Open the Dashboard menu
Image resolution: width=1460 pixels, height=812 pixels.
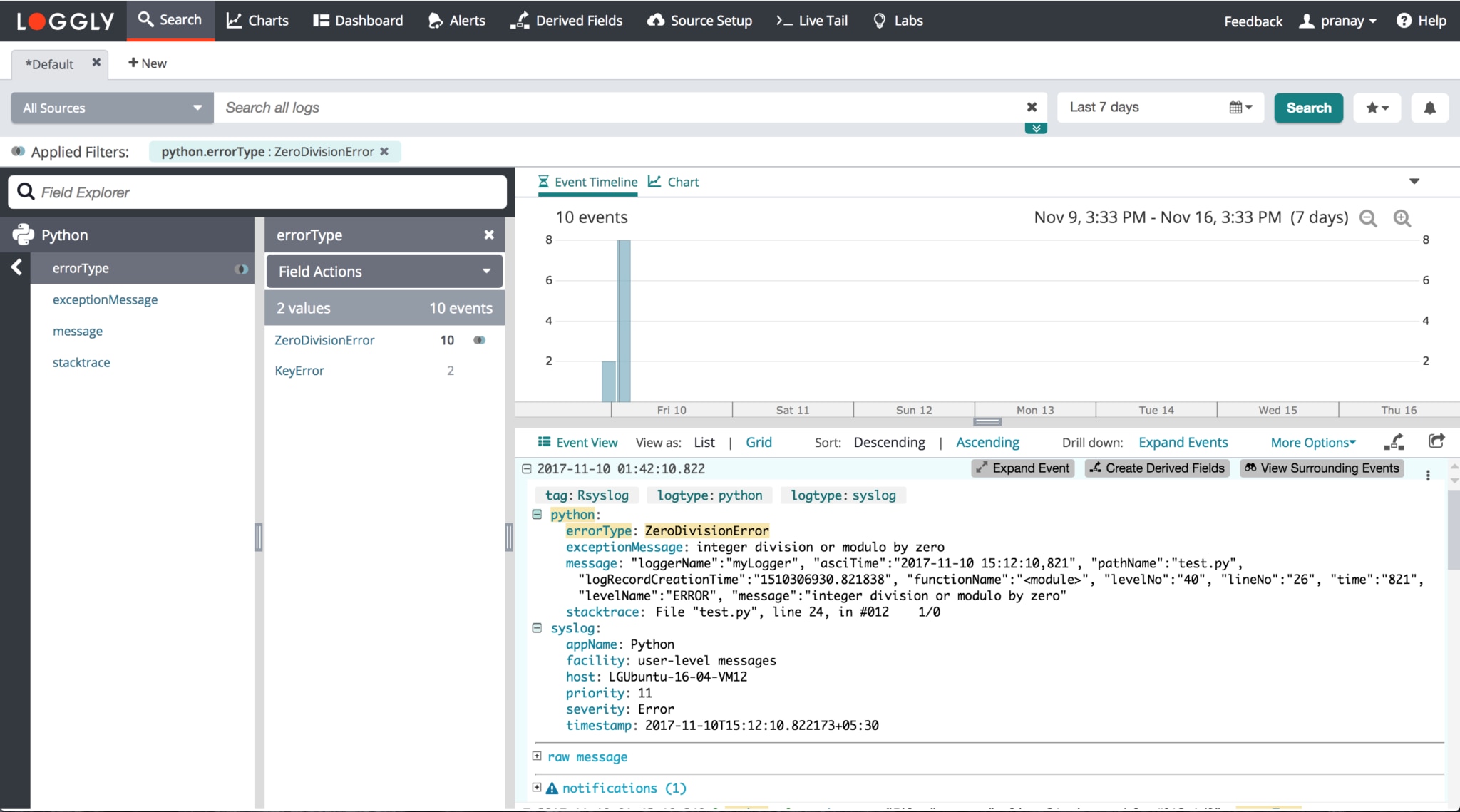(358, 21)
